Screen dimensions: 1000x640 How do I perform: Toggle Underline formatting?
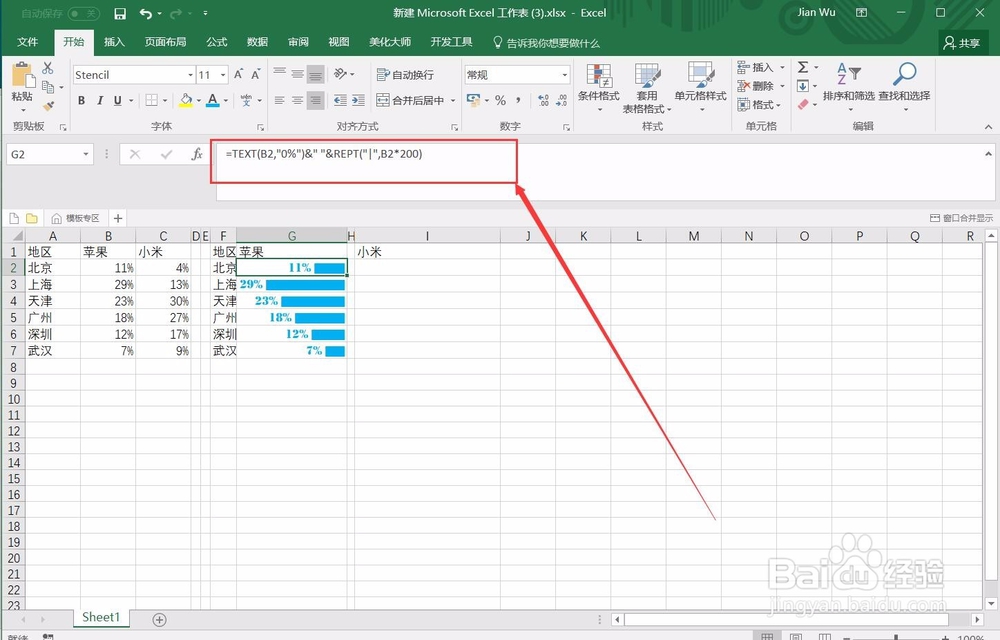click(x=117, y=100)
